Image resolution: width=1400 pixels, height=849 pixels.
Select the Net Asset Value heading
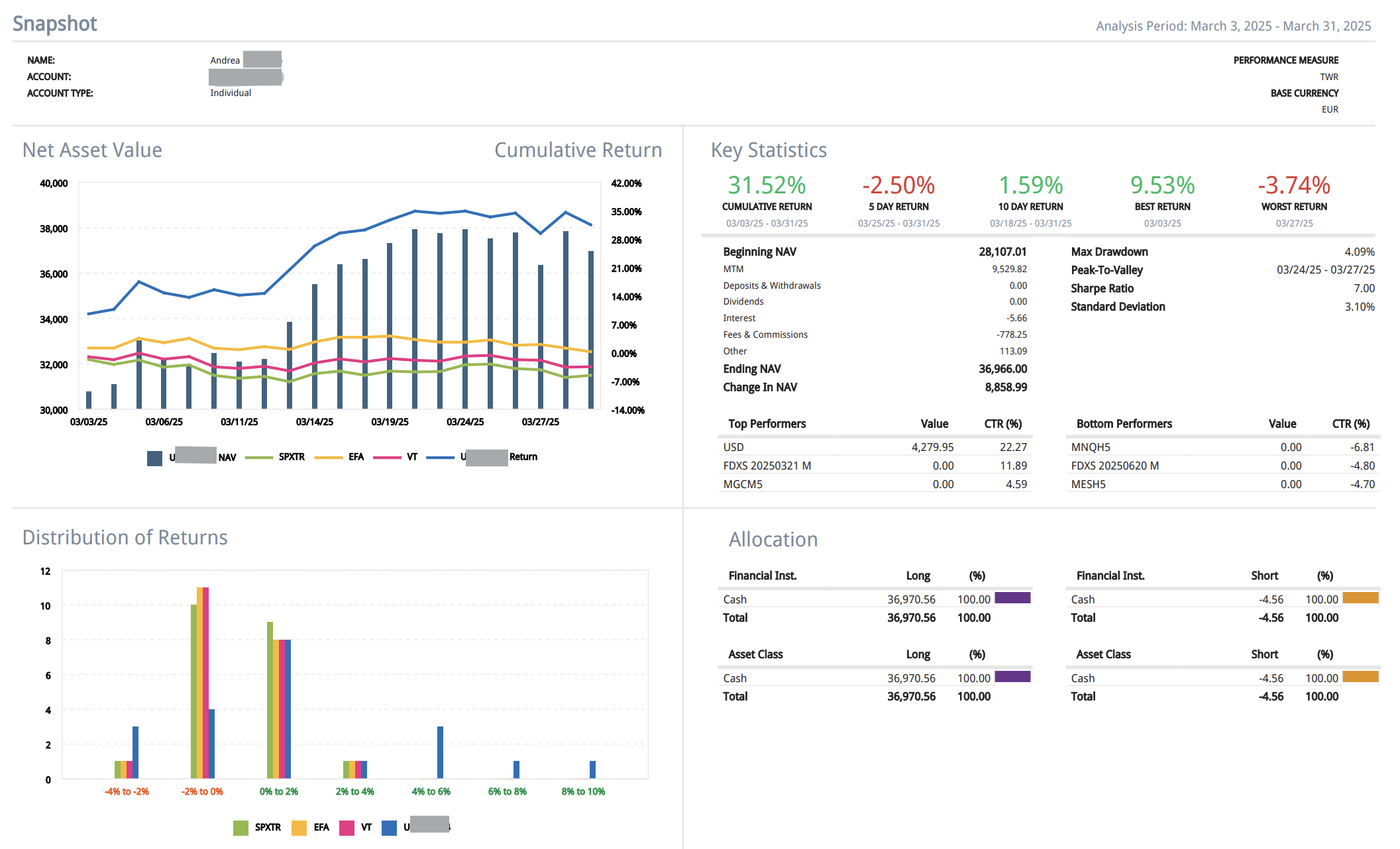[x=92, y=150]
